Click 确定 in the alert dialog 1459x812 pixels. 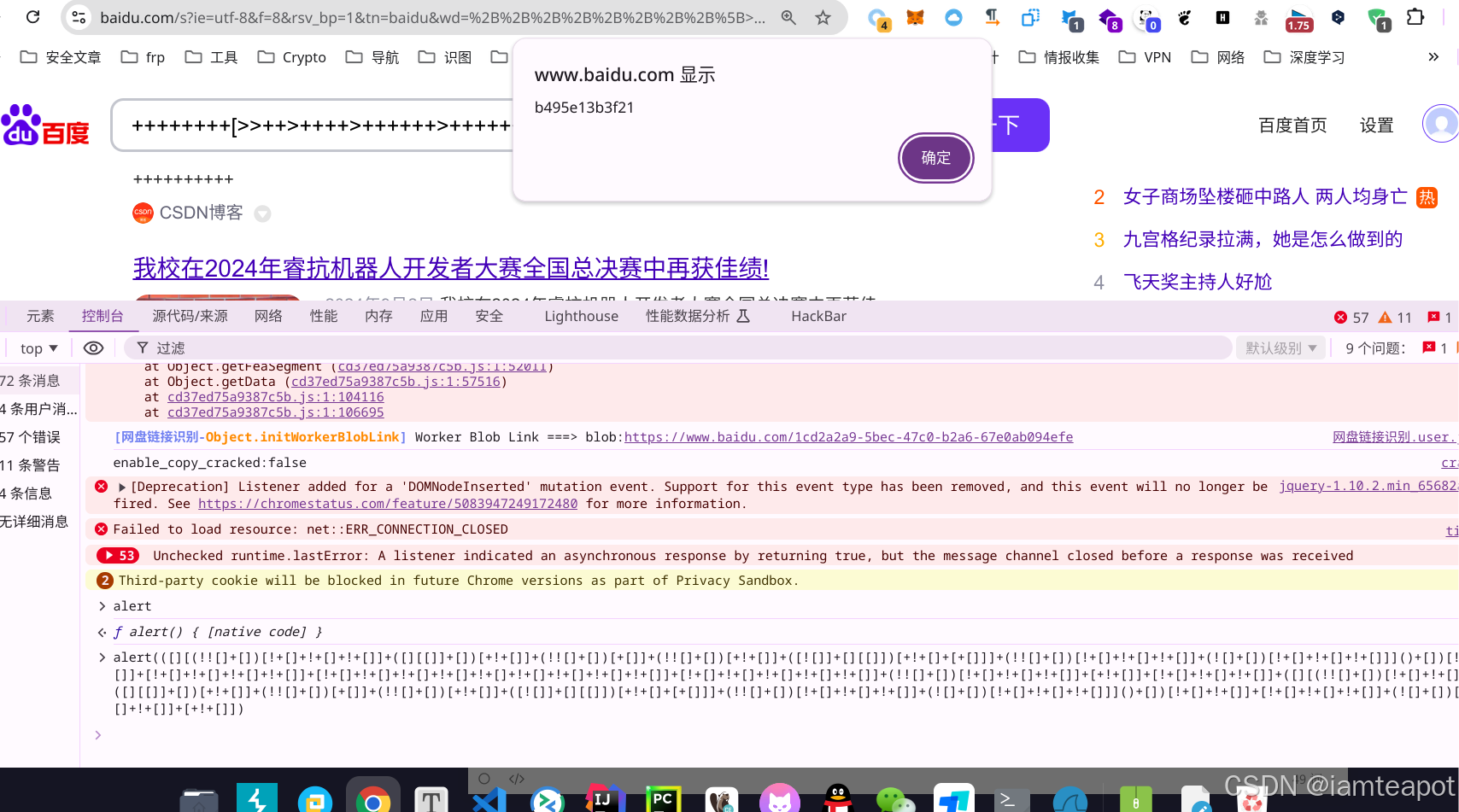[936, 158]
